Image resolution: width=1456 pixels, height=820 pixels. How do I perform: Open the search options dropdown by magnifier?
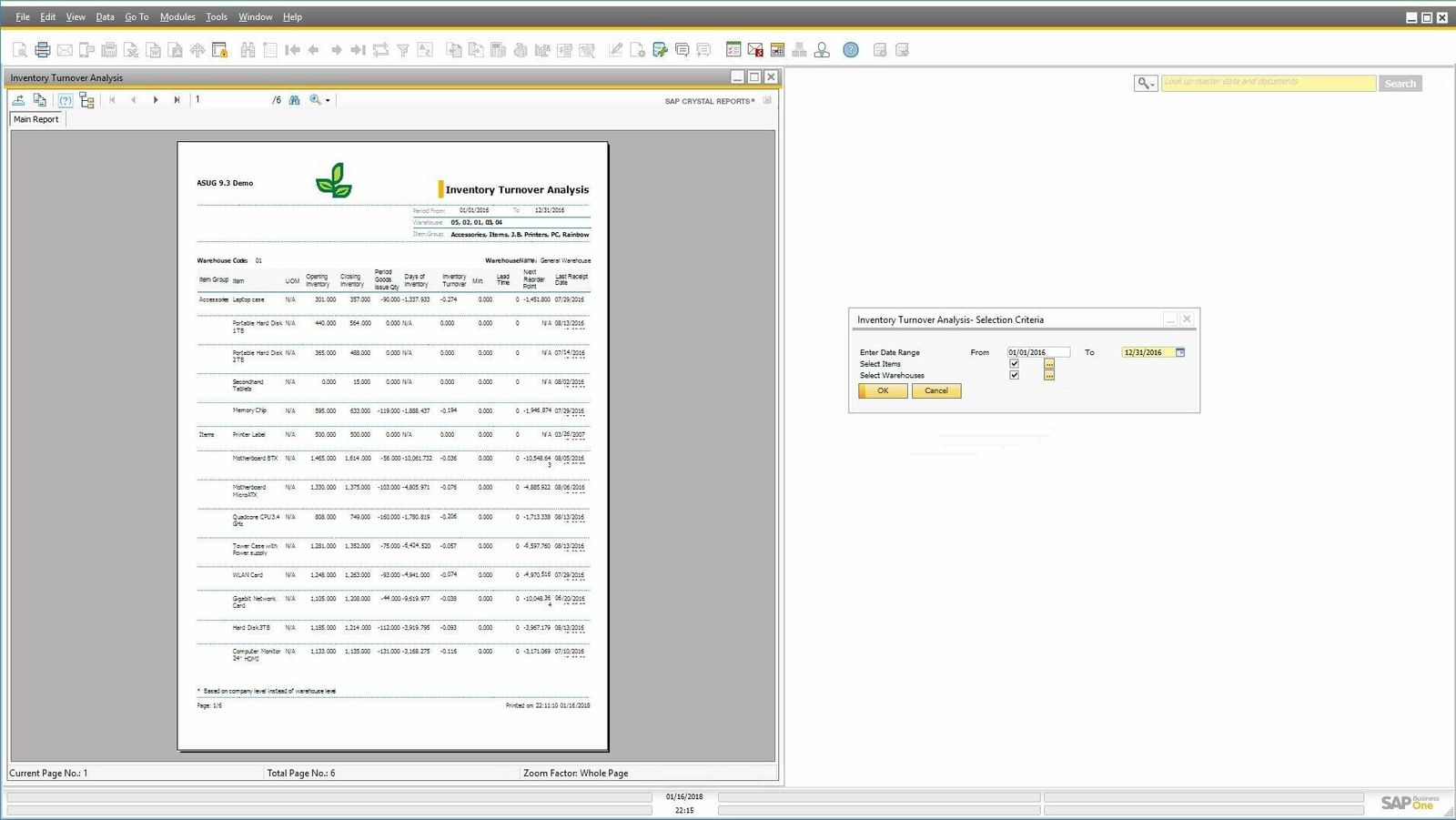pos(1146,84)
